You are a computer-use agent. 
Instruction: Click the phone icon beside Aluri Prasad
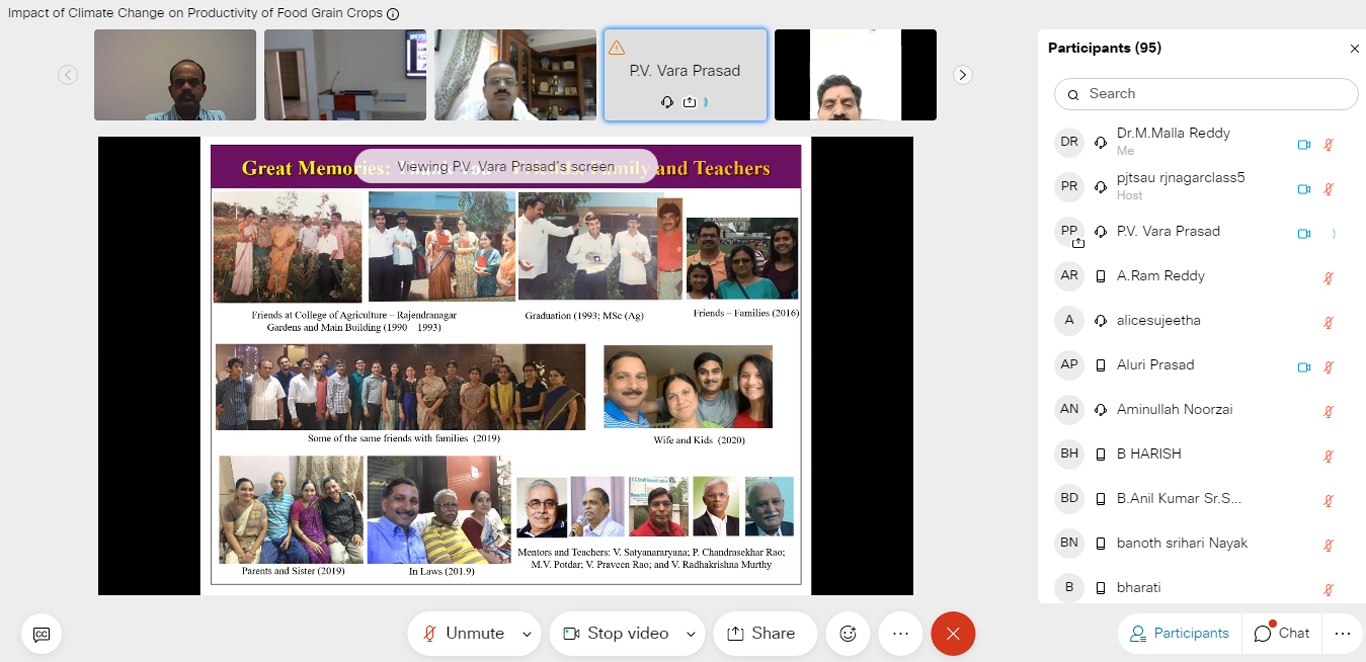coord(1100,365)
